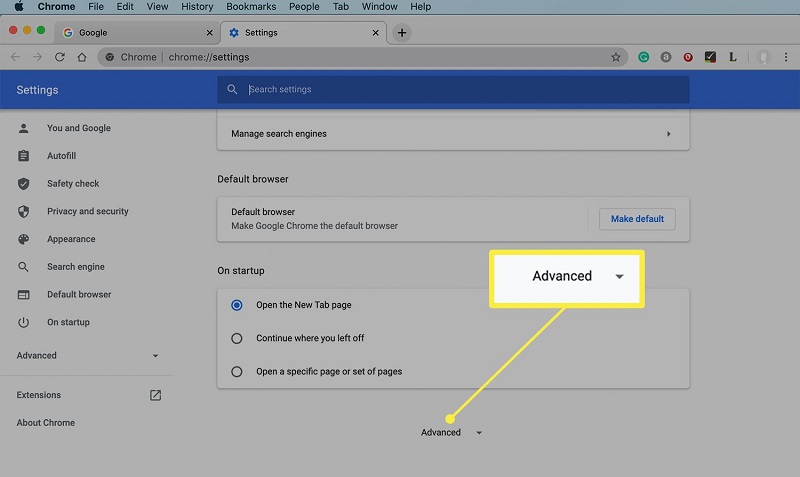Open the red circular extension icon
The image size is (800, 477).
tap(688, 57)
